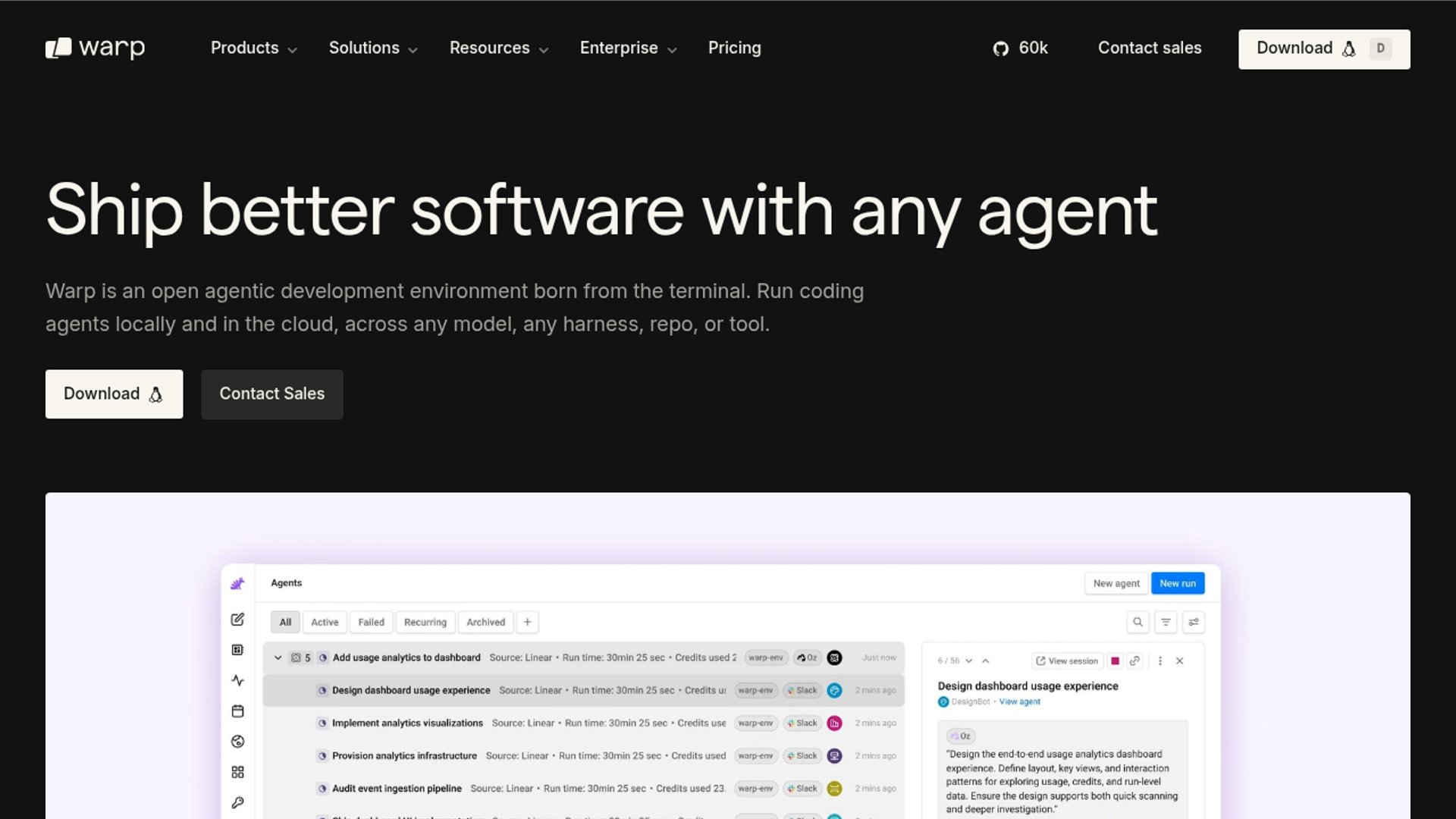Open the calendar icon in the sidebar
Image resolution: width=1456 pixels, height=819 pixels.
click(x=237, y=711)
